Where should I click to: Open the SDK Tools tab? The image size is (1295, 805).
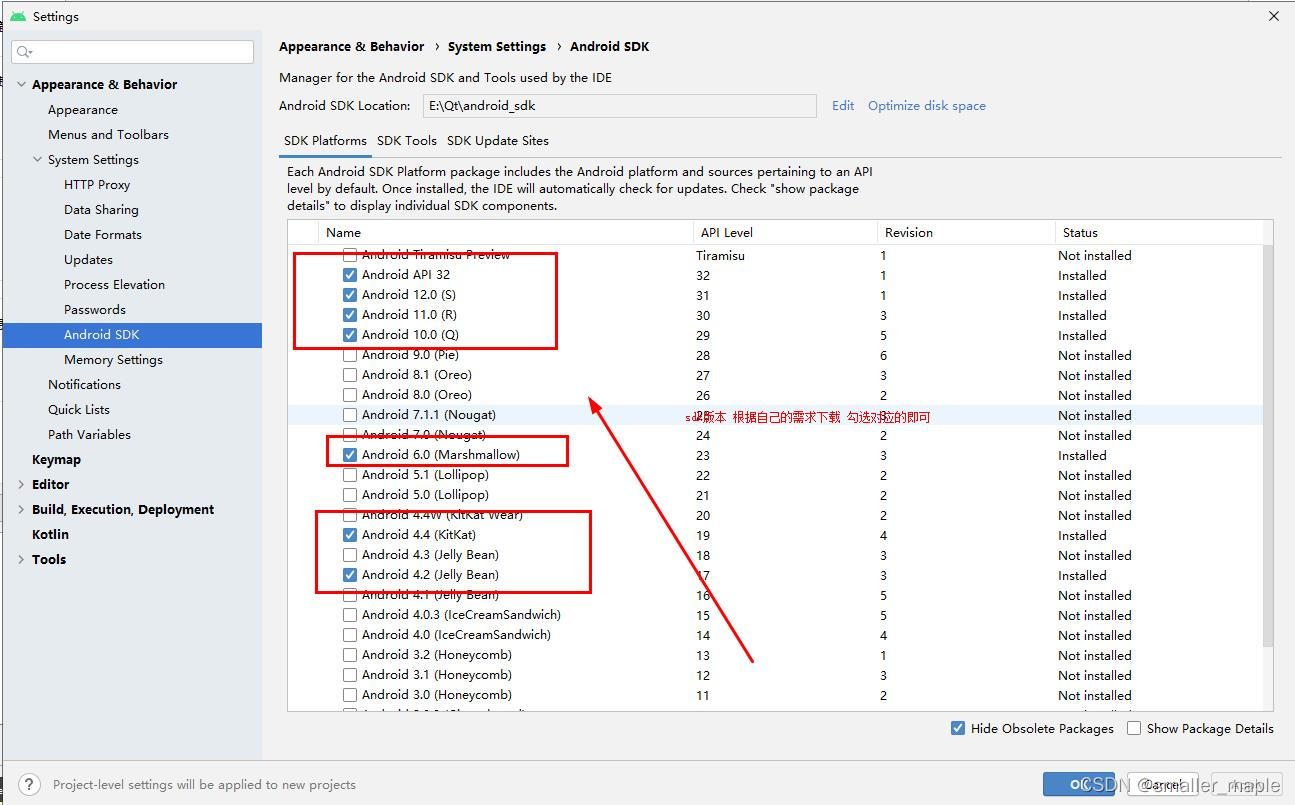click(407, 140)
